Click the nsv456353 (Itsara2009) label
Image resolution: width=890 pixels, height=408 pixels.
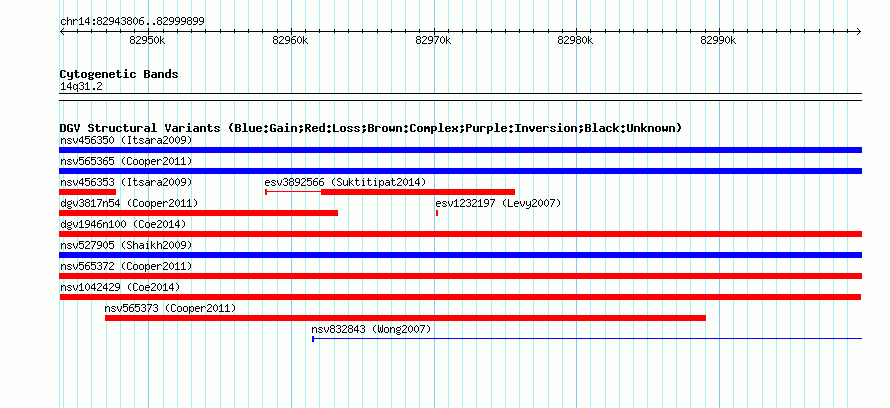click(x=126, y=182)
